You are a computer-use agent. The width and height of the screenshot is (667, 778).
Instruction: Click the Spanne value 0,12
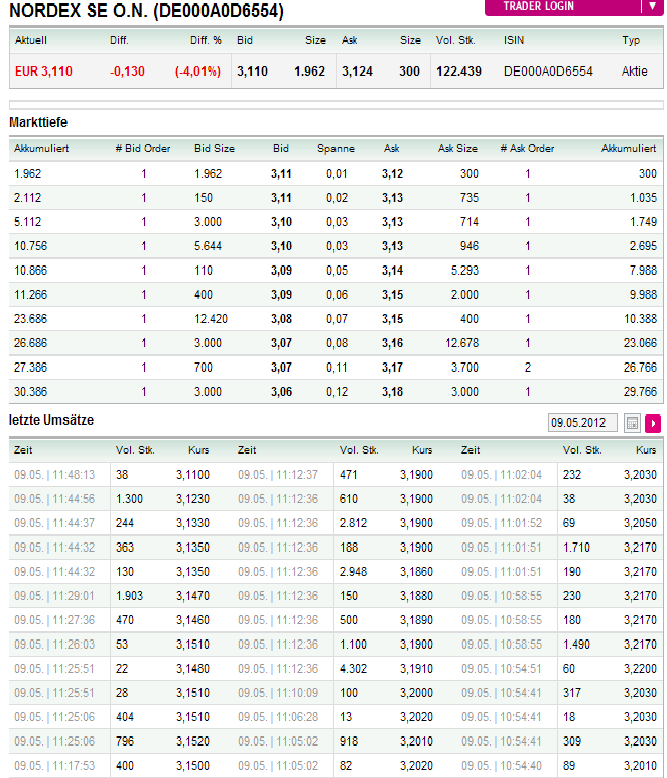336,392
